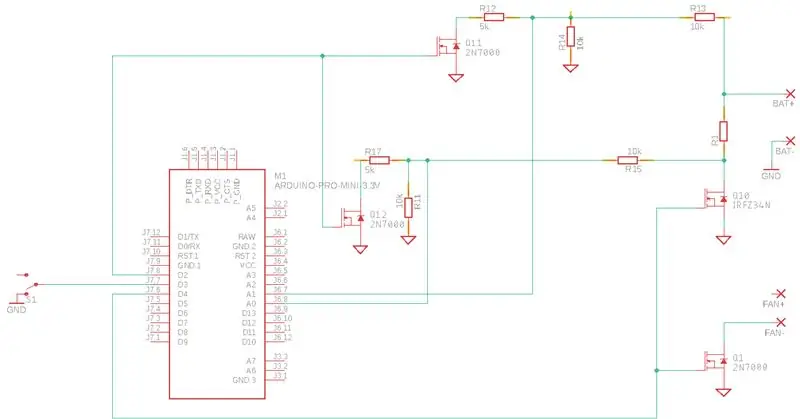The height and width of the screenshot is (419, 800).
Task: Click the Q10 IRFZ34N transistor symbol
Action: (x=716, y=199)
